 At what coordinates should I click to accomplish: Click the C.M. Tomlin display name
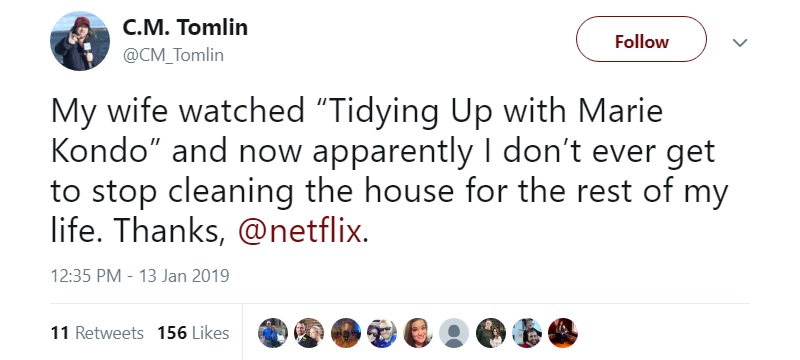pyautogui.click(x=185, y=27)
